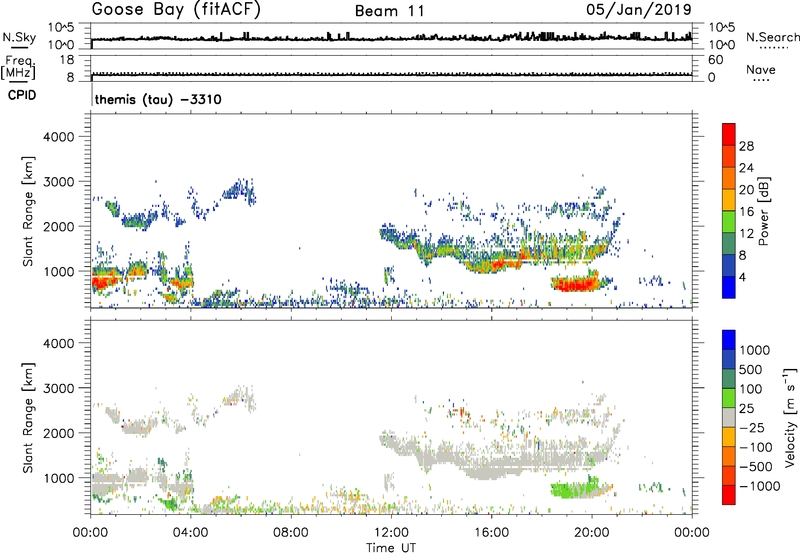Click the '-1000' velocity colorbar tick

(760, 486)
